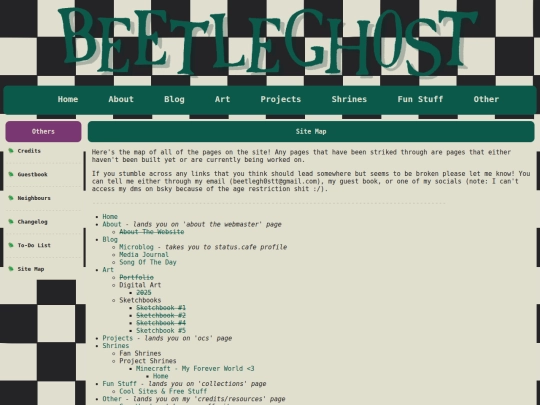
Task: Follow the Art link in the site map list
Action: click(108, 270)
